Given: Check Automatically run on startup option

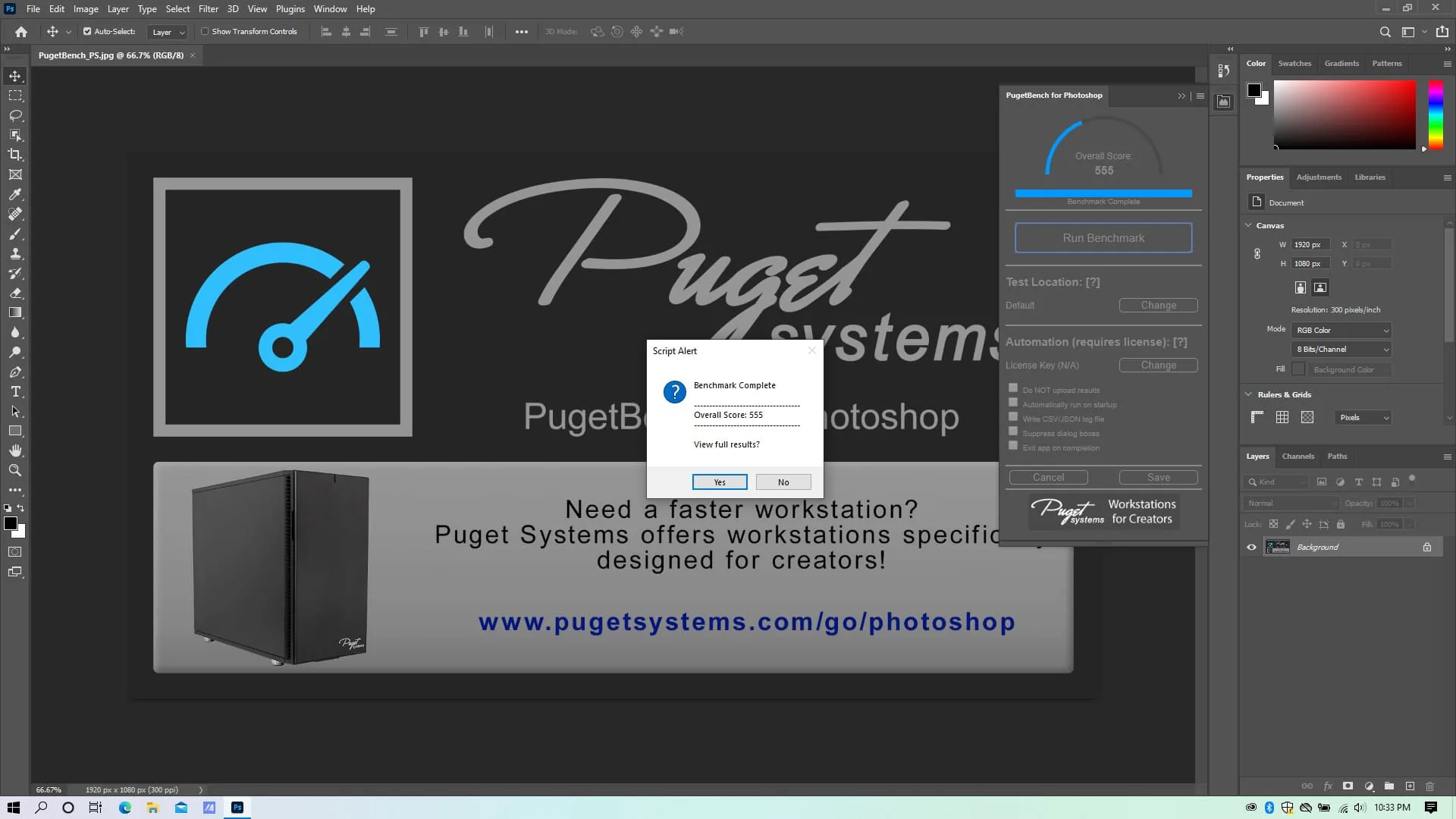Looking at the screenshot, I should pos(1013,403).
